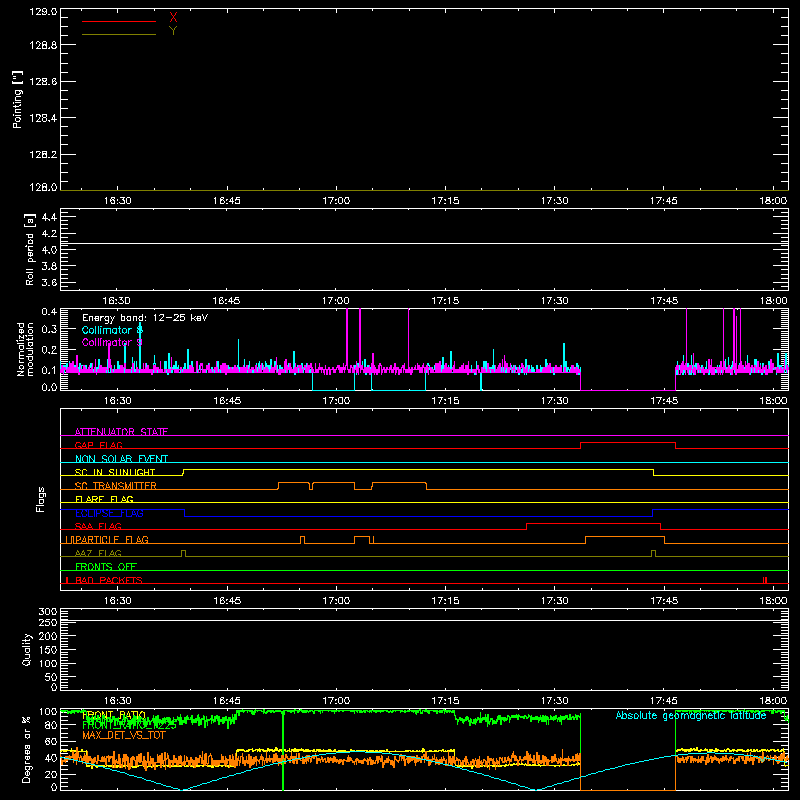Select the "Pointing ["]" axis label

[x=18, y=100]
